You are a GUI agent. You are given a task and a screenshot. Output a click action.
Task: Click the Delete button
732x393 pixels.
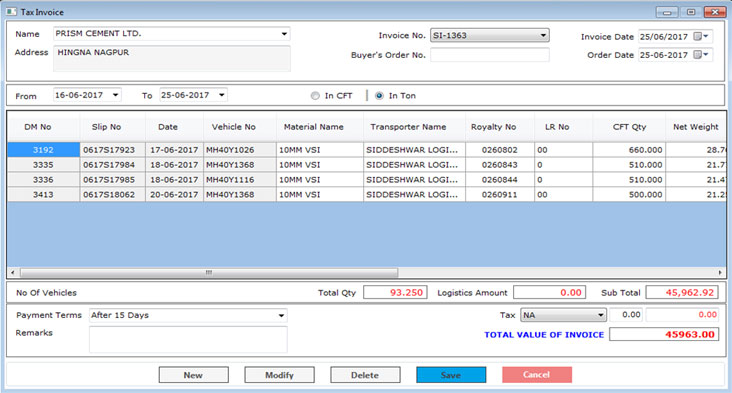point(365,375)
